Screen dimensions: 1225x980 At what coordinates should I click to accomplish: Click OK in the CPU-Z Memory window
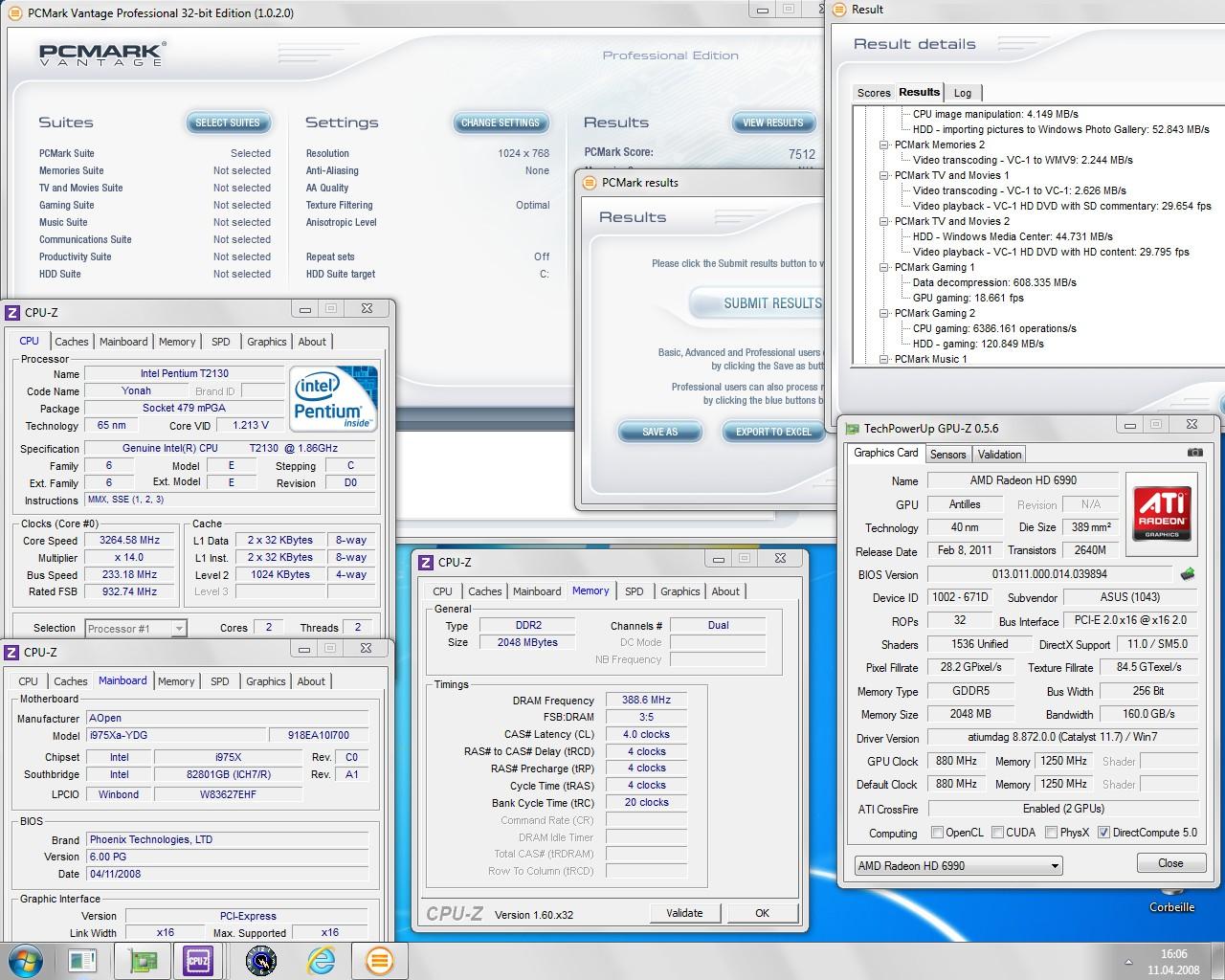point(762,913)
